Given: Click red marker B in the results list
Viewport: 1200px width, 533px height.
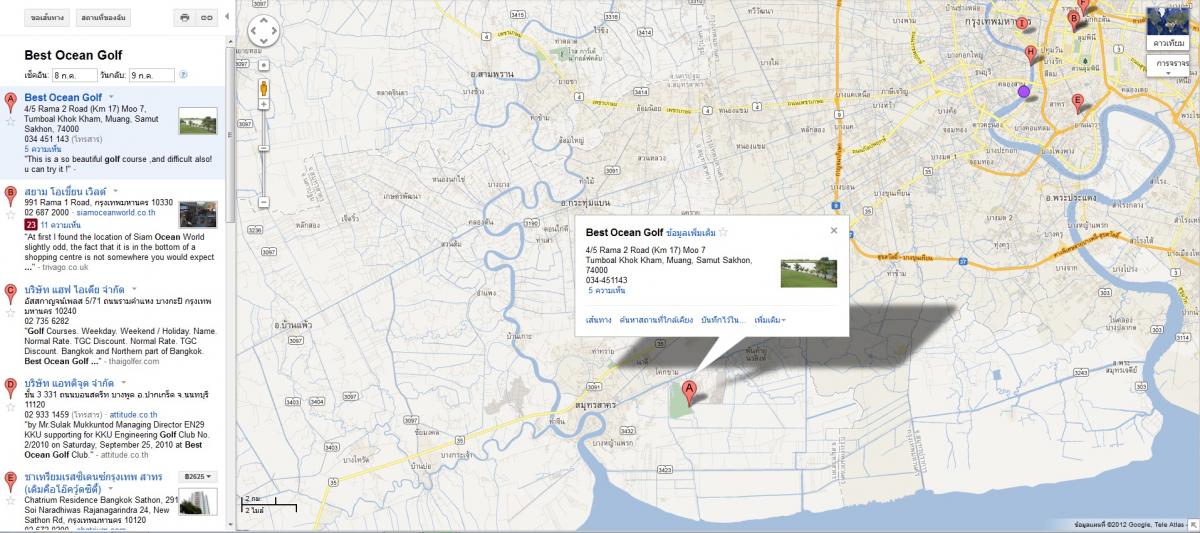Looking at the screenshot, I should click(11, 194).
